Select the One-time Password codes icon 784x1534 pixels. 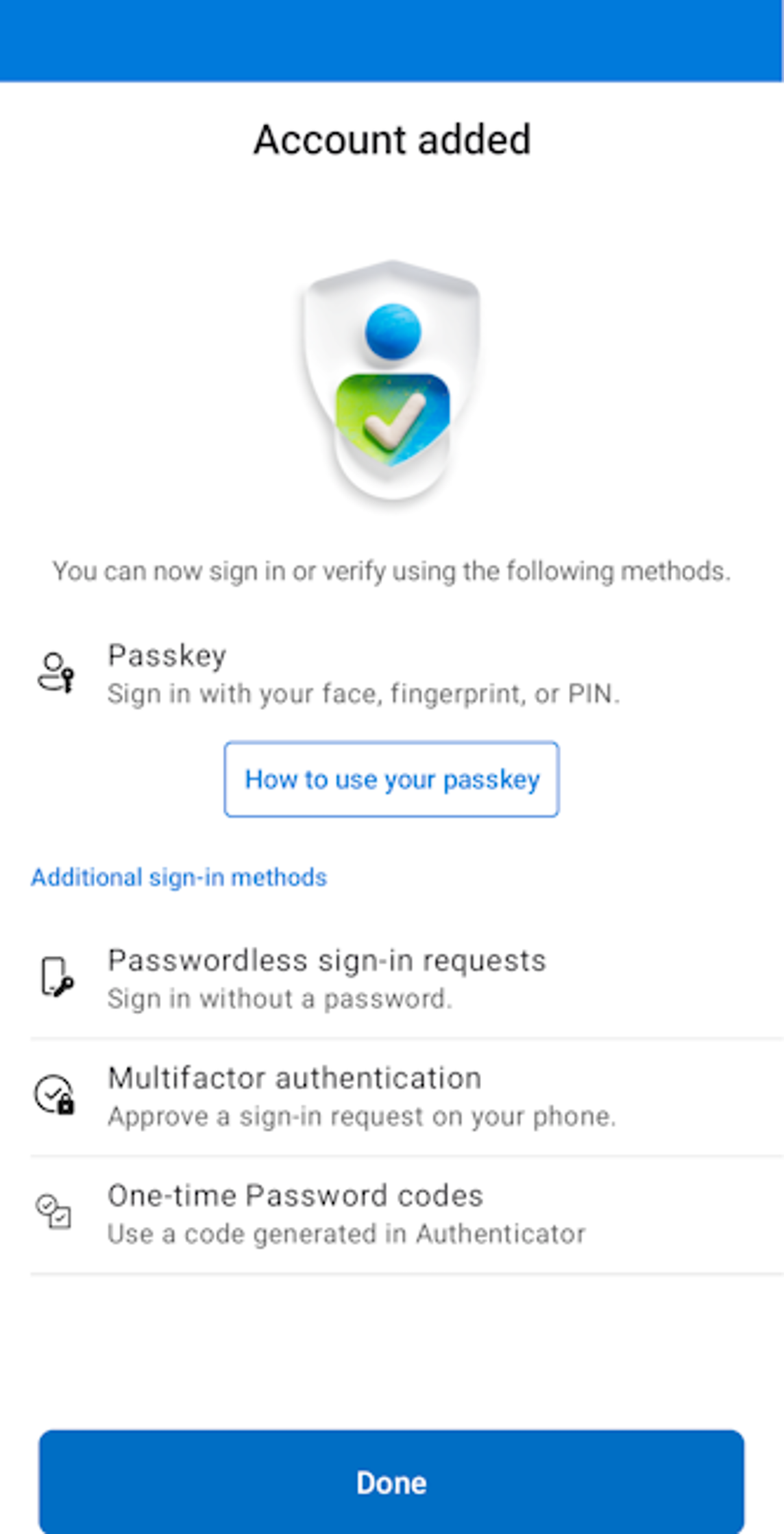53,1215
